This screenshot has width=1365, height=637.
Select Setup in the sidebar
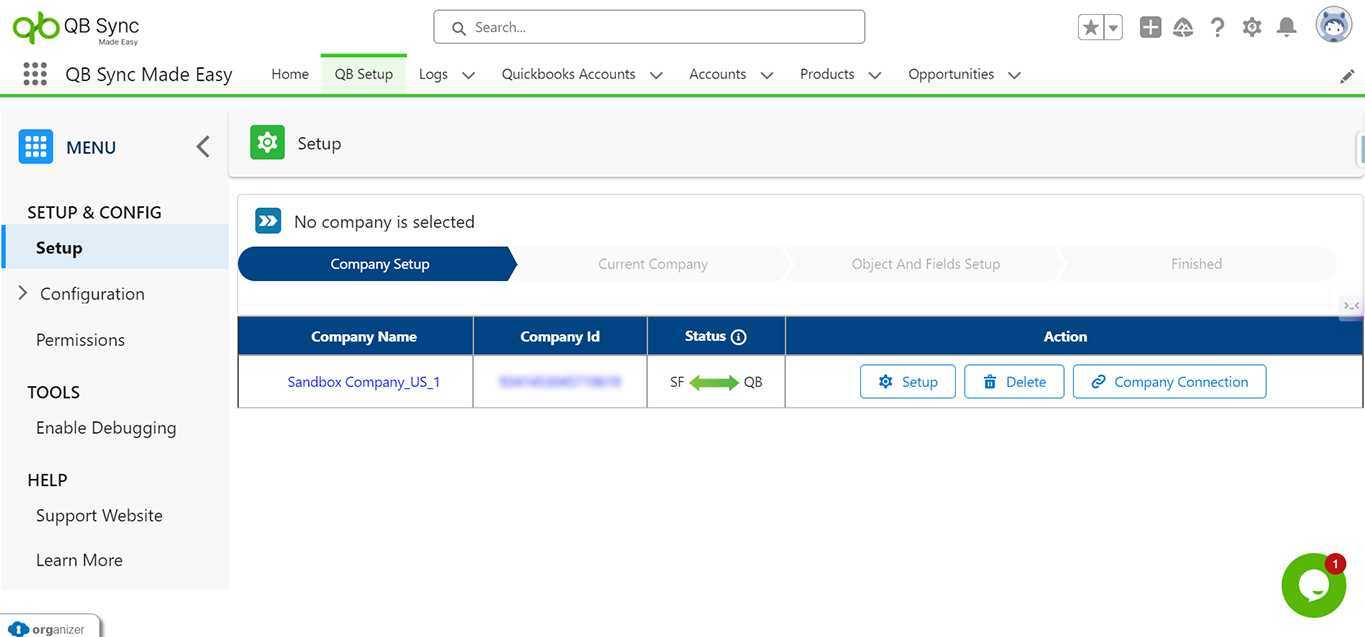point(115,247)
